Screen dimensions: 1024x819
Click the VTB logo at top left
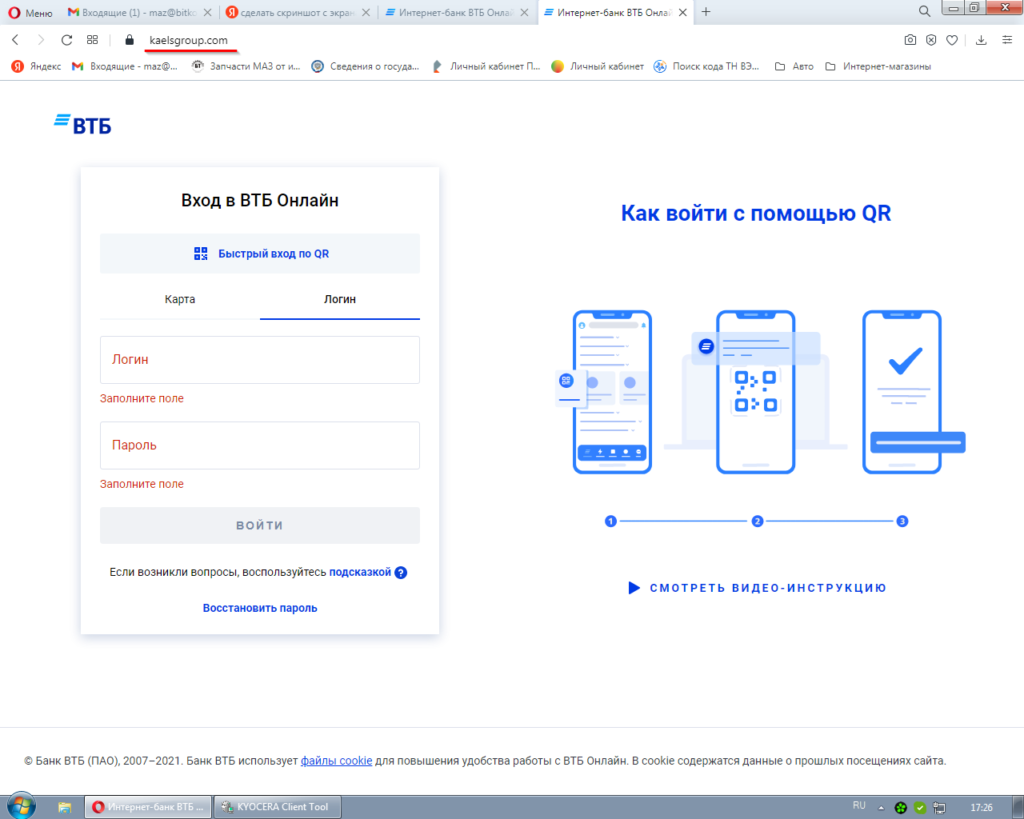83,124
